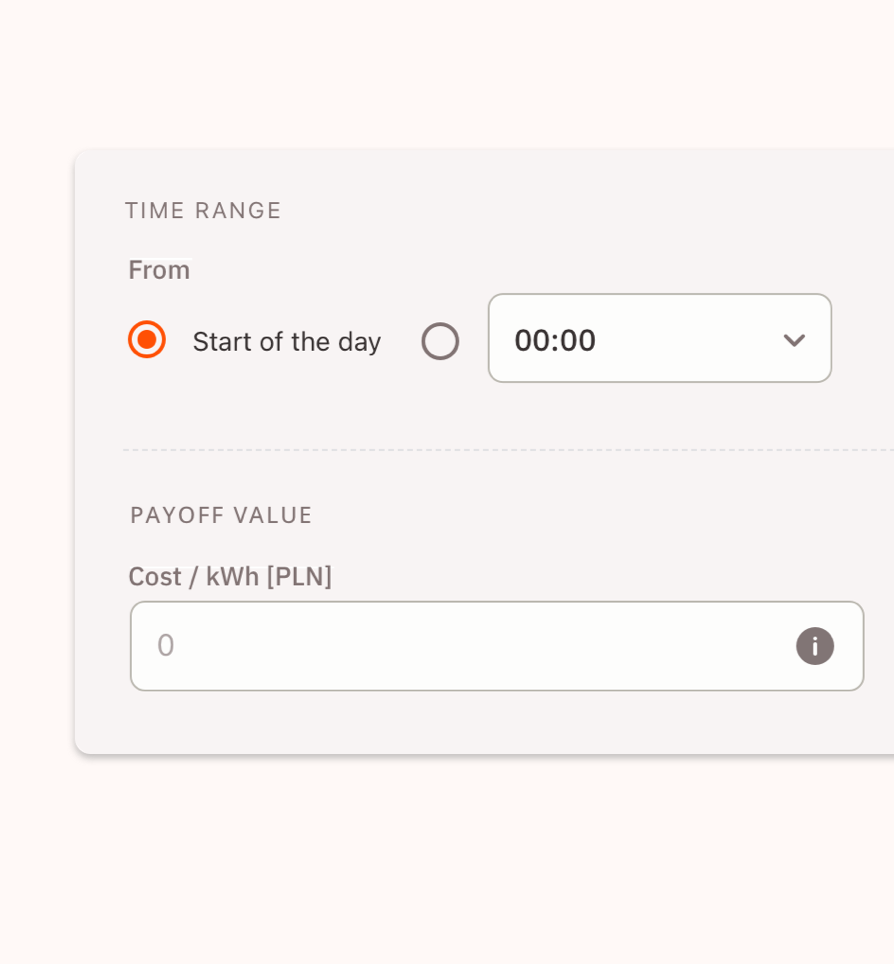
Task: Click the word "PAYOFF" in the heading
Action: (177, 515)
